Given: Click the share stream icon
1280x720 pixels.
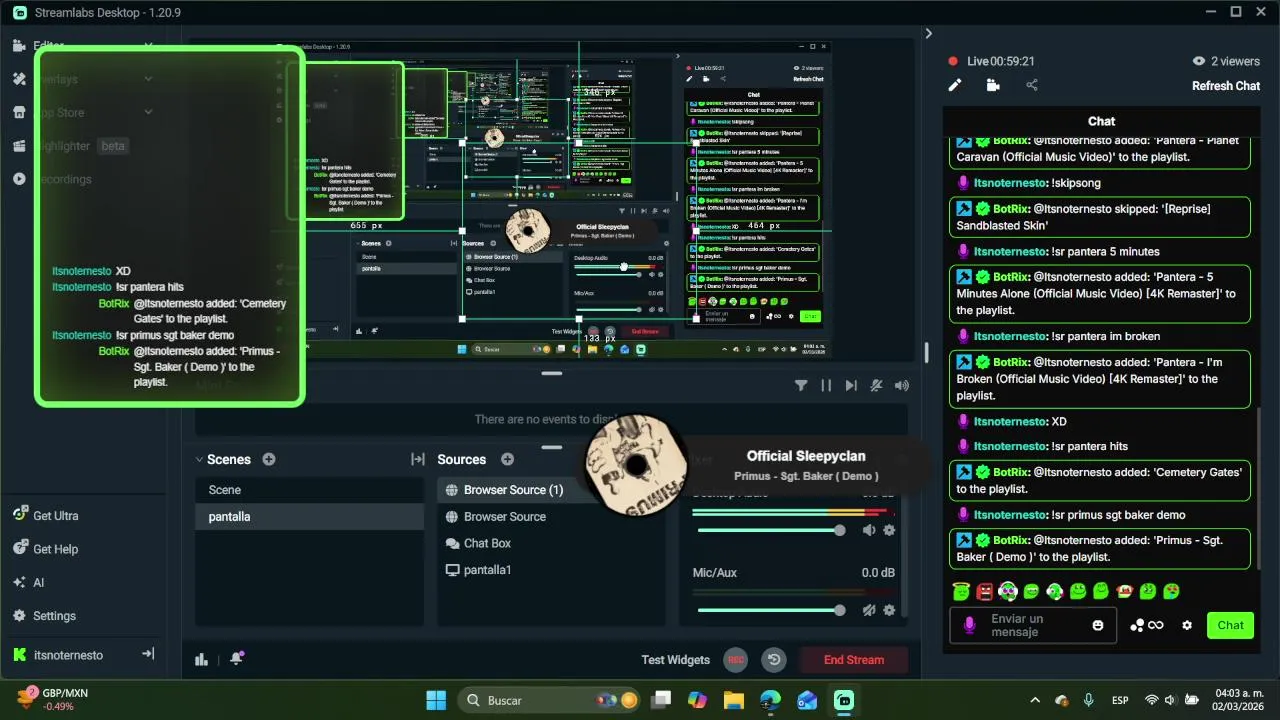Looking at the screenshot, I should coord(1032,86).
